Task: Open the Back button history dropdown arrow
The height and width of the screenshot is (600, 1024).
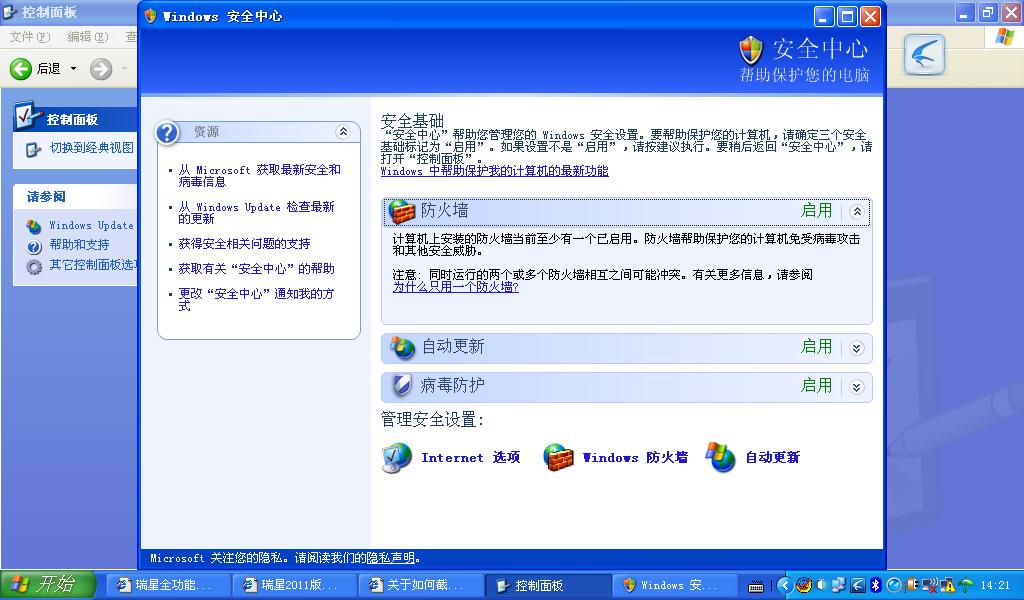Action: [73, 69]
